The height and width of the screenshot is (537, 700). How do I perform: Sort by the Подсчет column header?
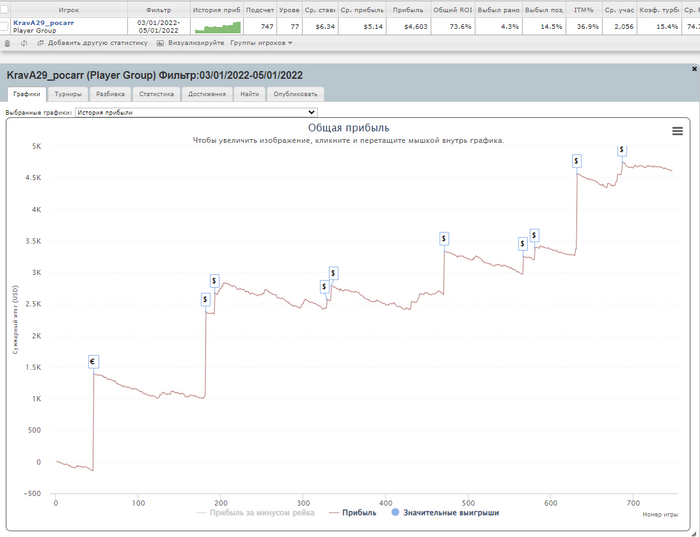pyautogui.click(x=260, y=9)
